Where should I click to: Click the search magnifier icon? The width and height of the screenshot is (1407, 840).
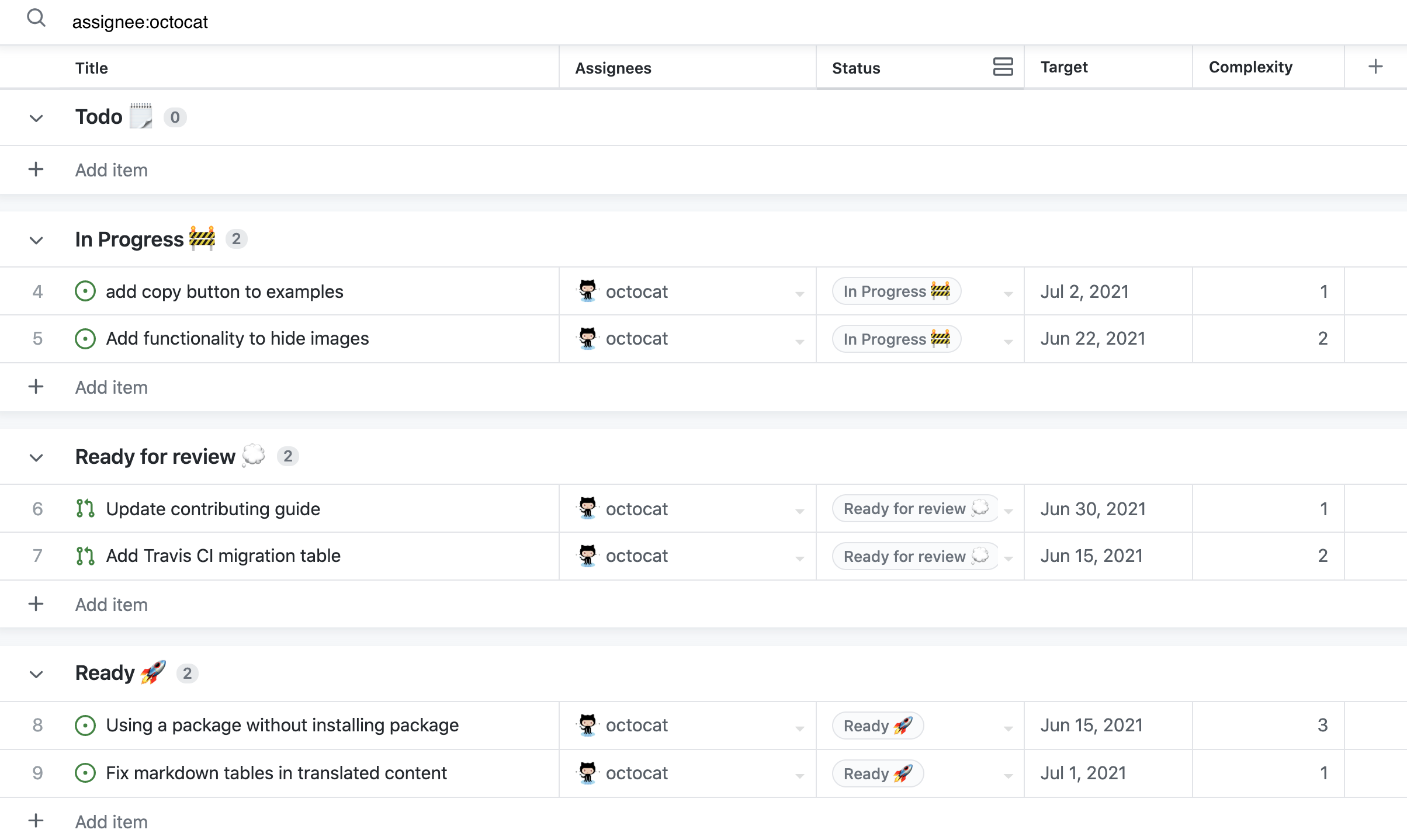tap(36, 19)
